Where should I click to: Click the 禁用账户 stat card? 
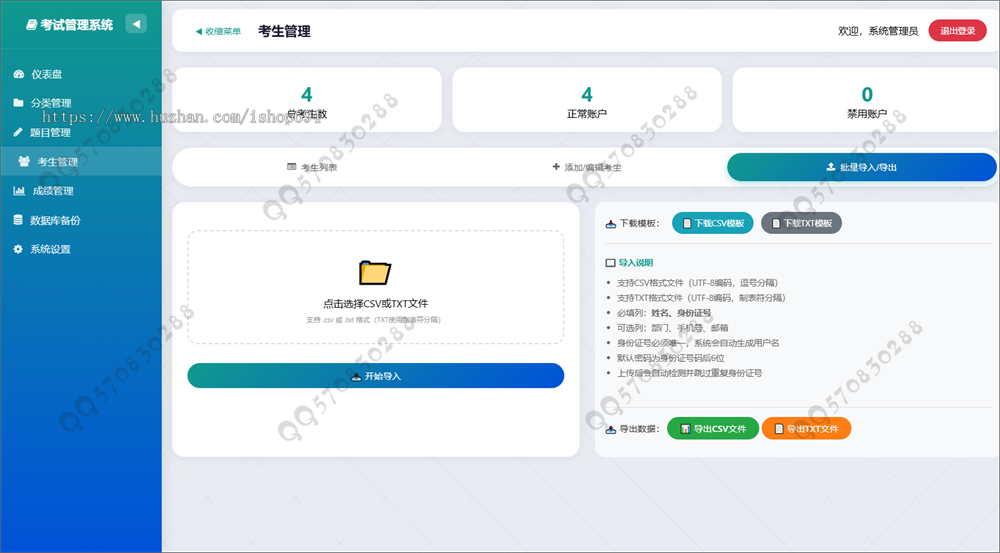coord(866,100)
